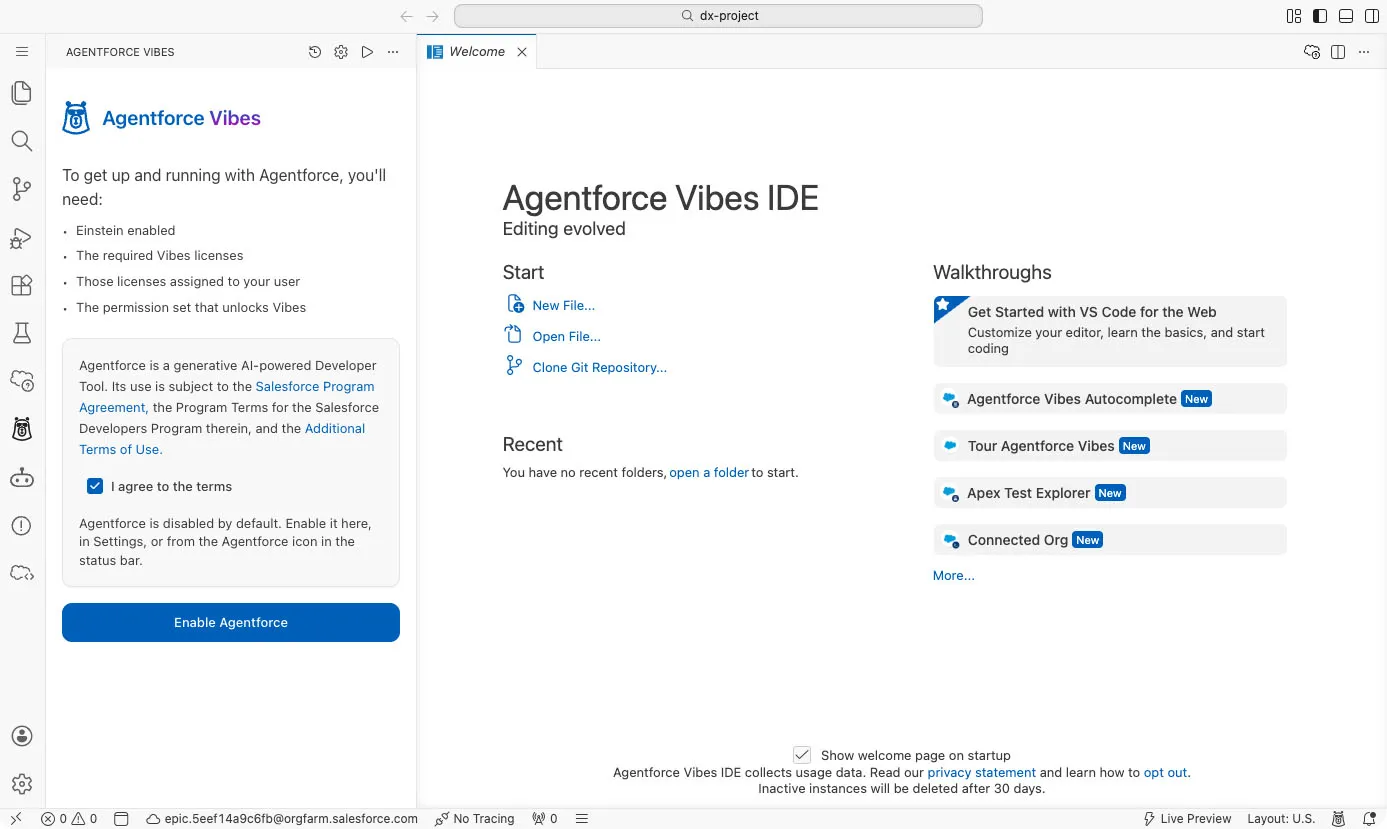Open Agentforce Vibes history icon
The height and width of the screenshot is (829, 1387).
coord(315,52)
